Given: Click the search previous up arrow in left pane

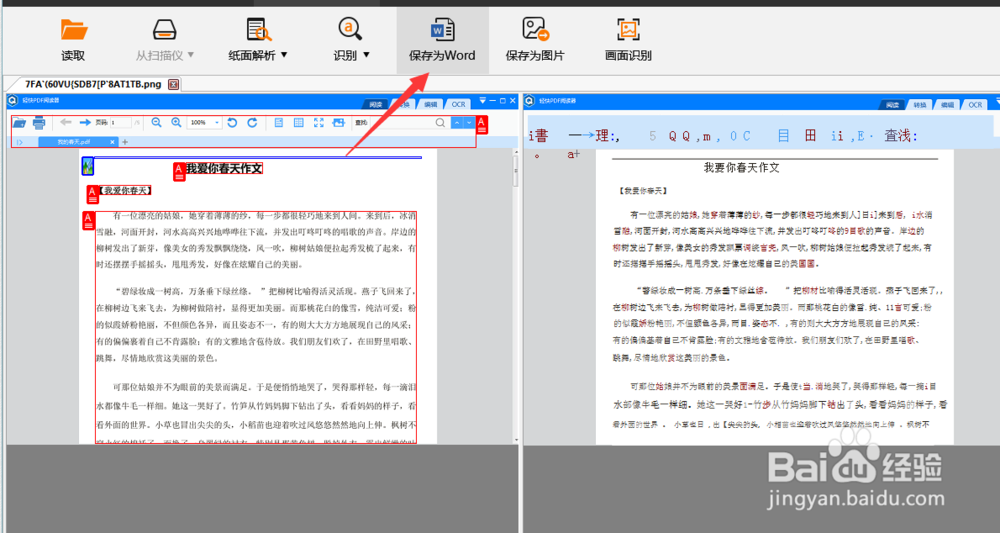Looking at the screenshot, I should (457, 122).
